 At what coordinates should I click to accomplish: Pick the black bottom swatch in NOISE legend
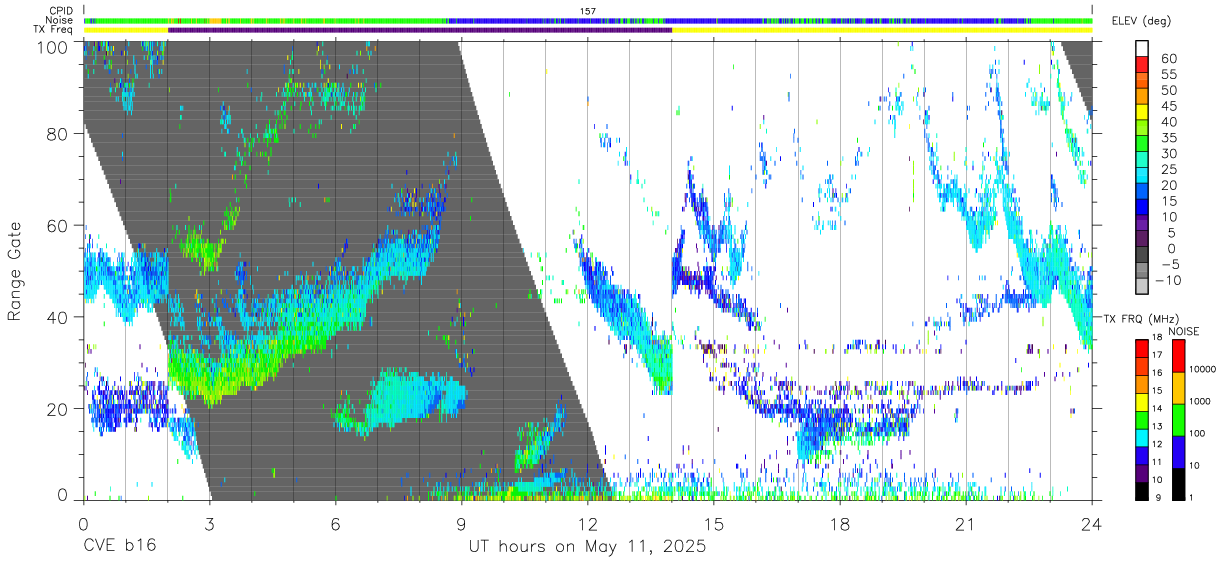click(x=1177, y=484)
